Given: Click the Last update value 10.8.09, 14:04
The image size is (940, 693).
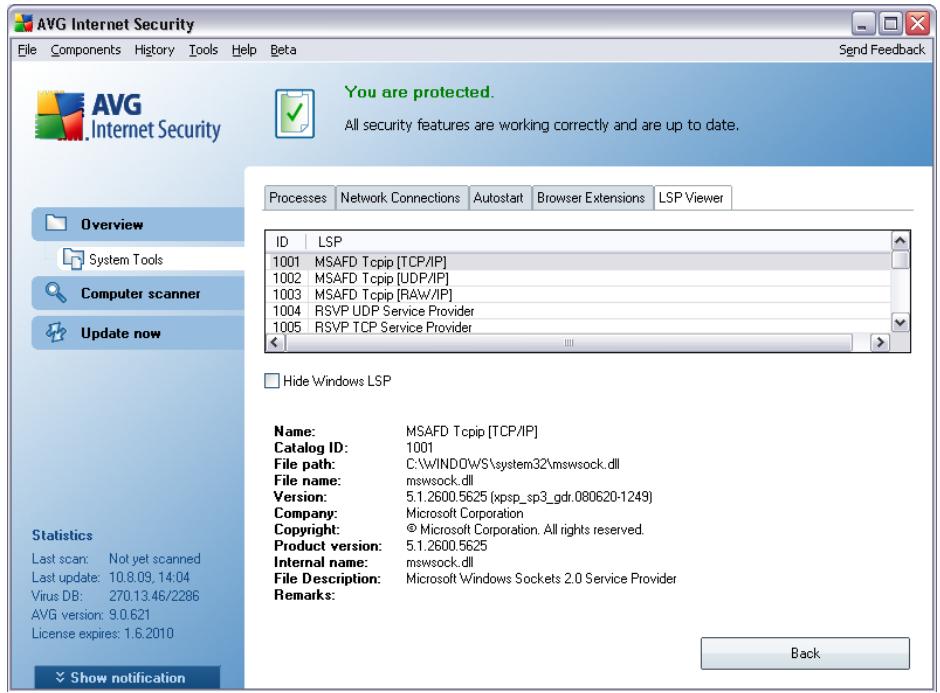Looking at the screenshot, I should pos(149,577).
